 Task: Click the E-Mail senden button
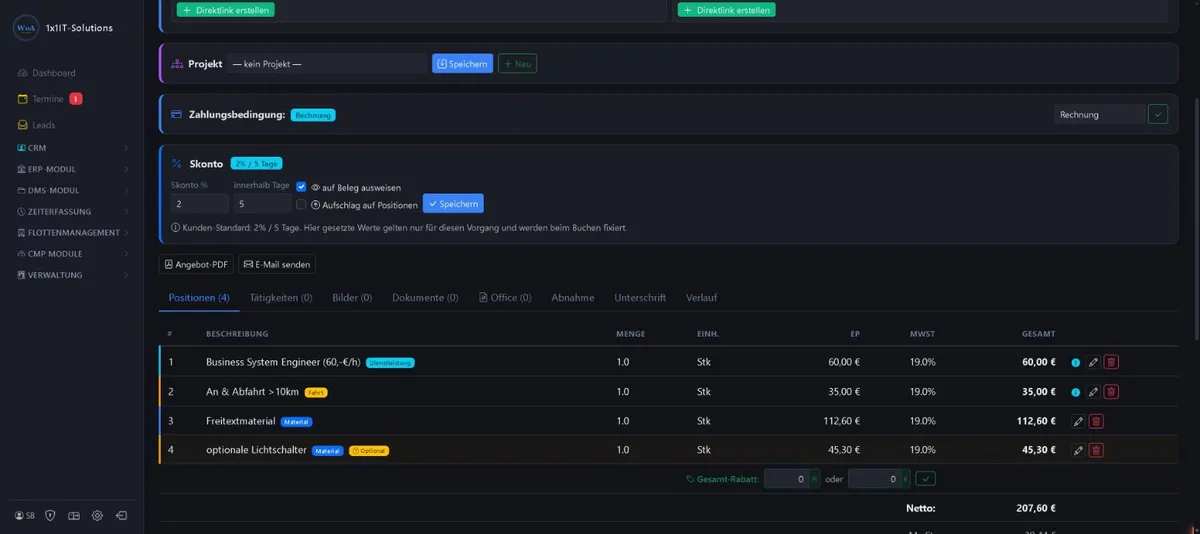click(277, 264)
